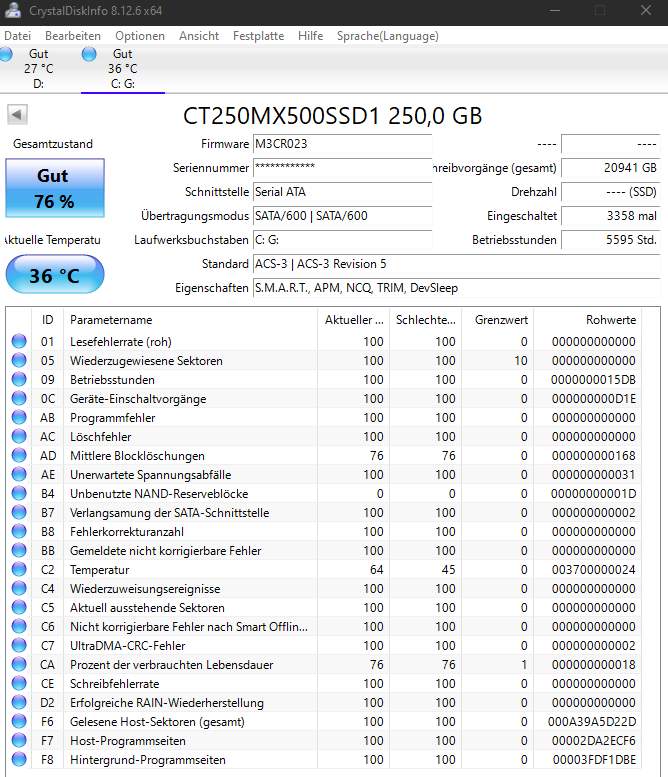Open the Sprache(Language) menu
This screenshot has width=668, height=777.
[388, 36]
